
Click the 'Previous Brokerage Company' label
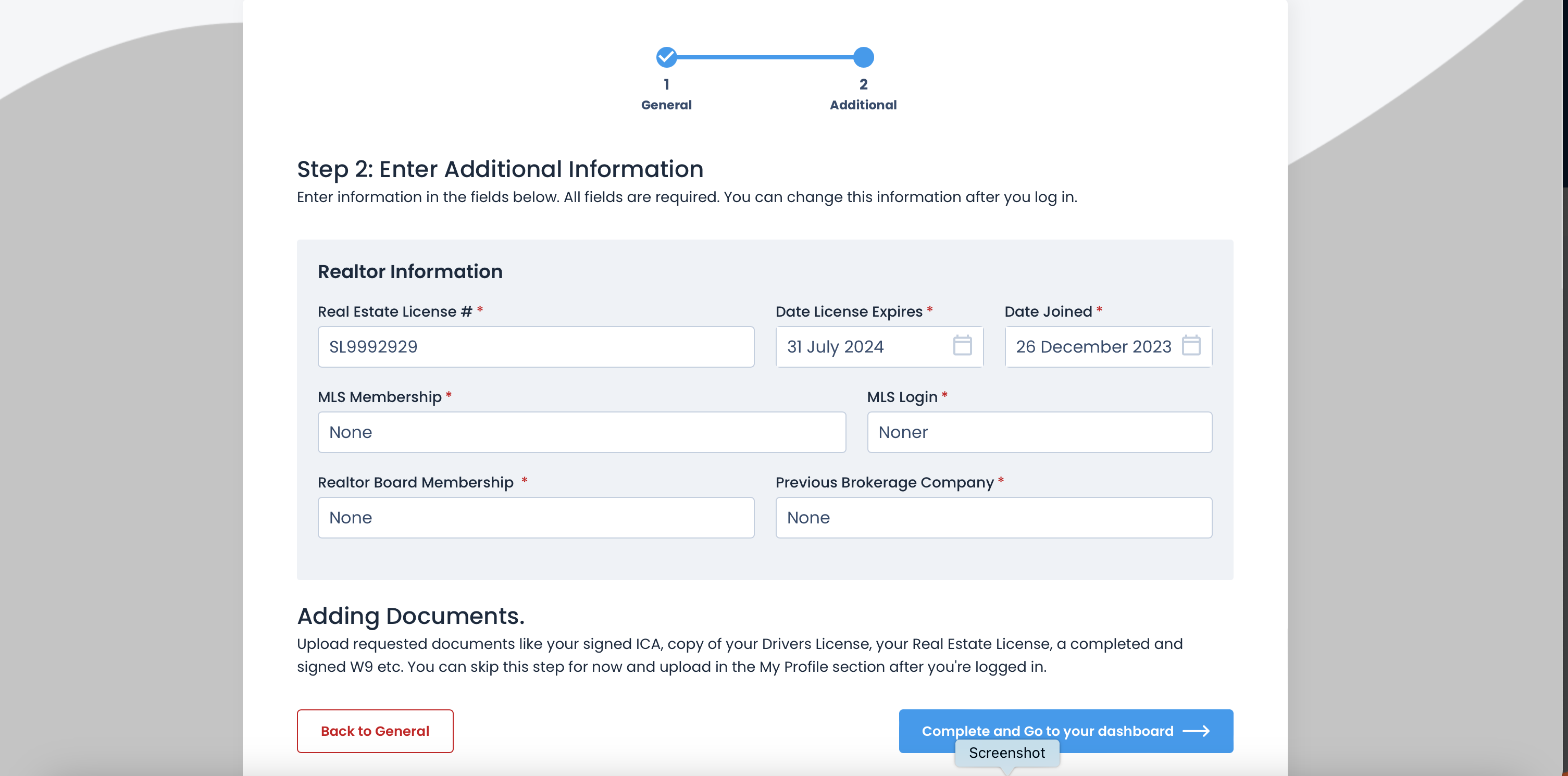(x=885, y=482)
